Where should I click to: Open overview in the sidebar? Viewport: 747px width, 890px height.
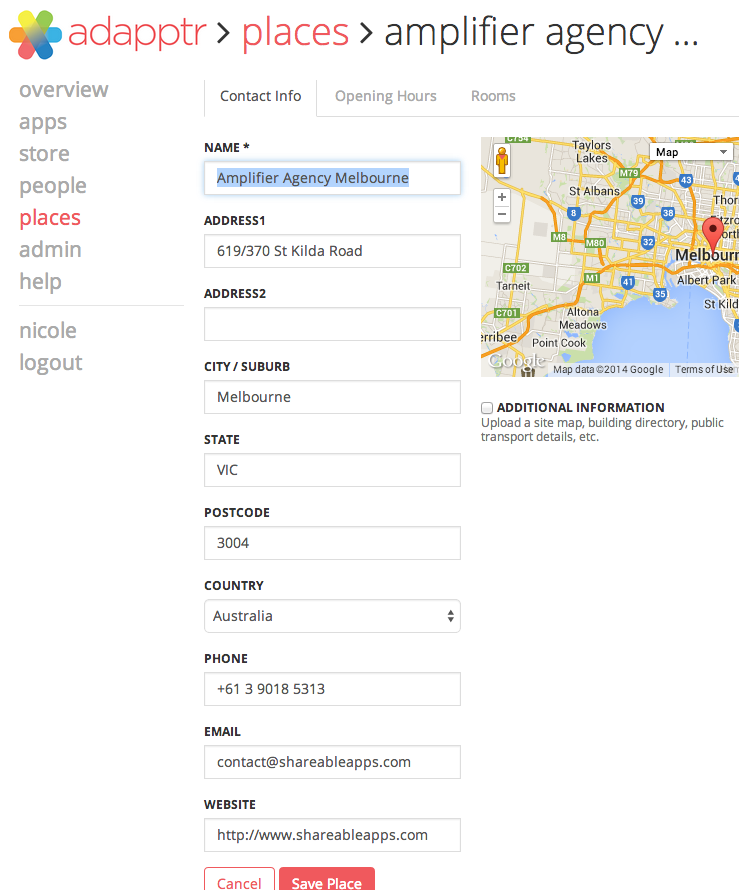[x=64, y=90]
